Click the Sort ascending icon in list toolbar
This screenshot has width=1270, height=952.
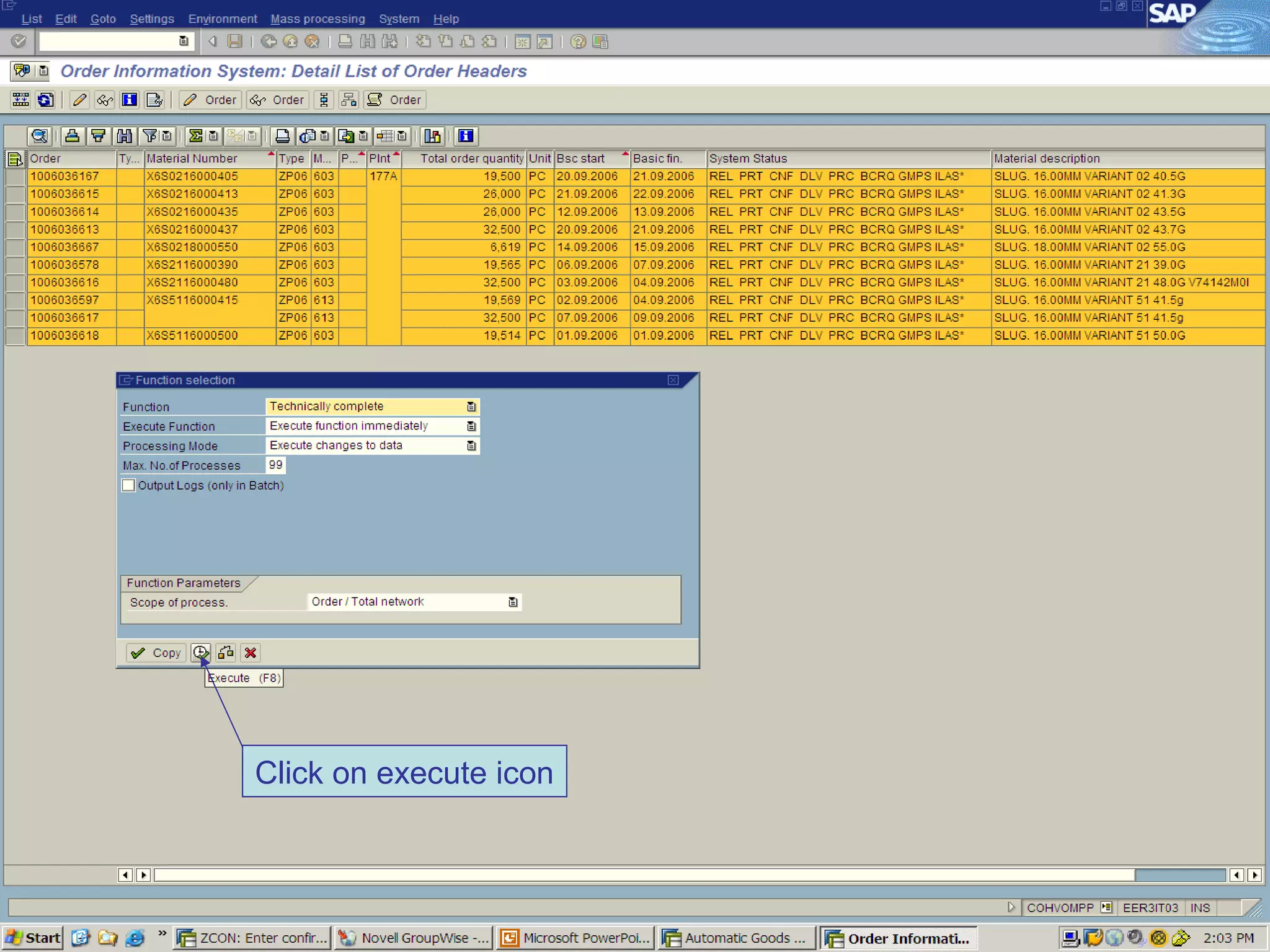coord(72,136)
